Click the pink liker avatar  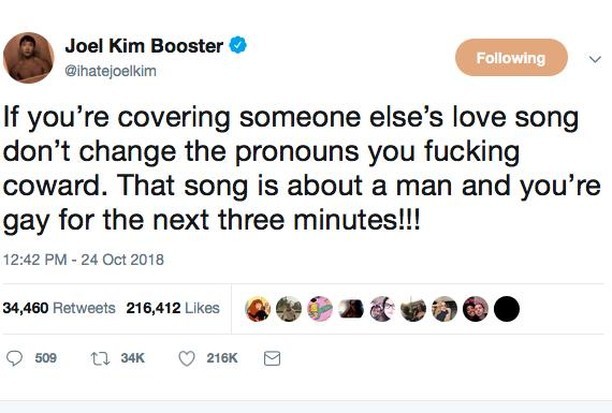tap(320, 309)
